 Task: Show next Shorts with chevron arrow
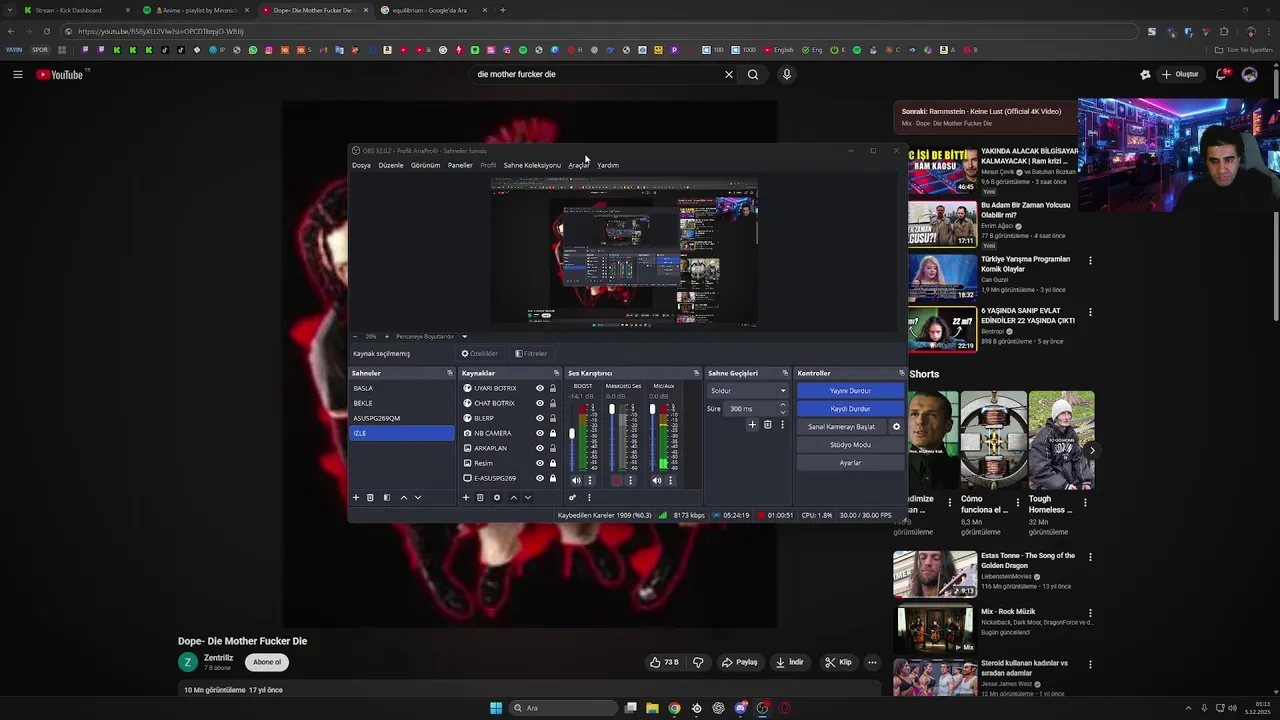coord(1091,450)
